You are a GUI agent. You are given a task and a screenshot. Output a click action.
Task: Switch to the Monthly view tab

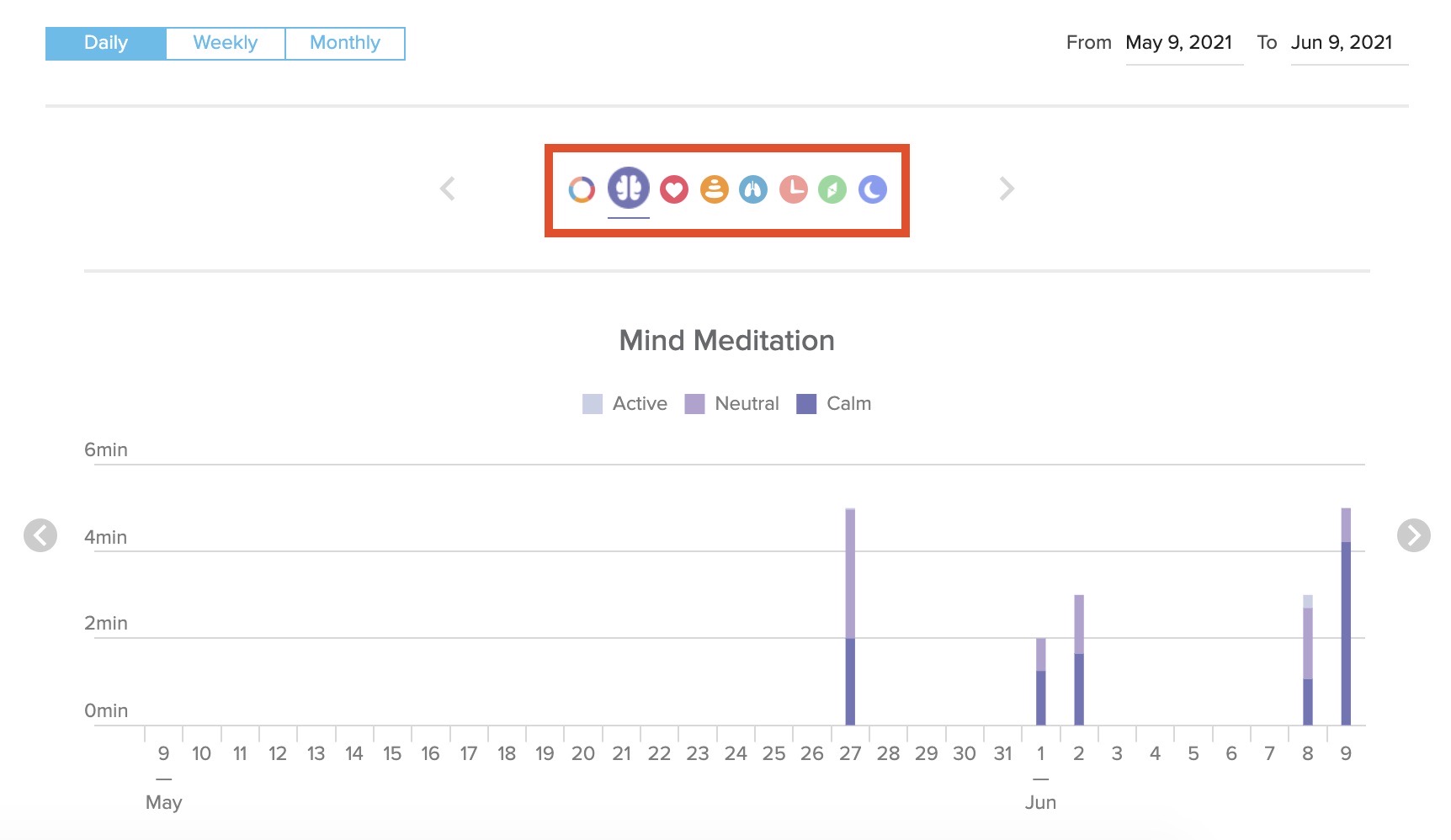345,42
